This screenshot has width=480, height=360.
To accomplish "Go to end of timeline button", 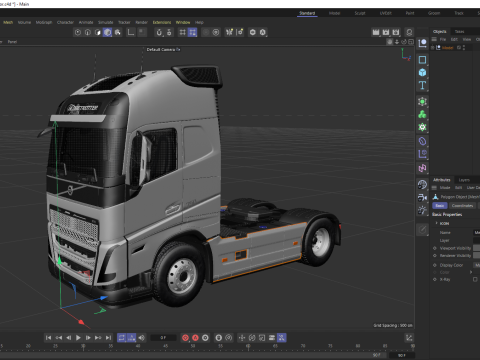I will click(x=108, y=338).
